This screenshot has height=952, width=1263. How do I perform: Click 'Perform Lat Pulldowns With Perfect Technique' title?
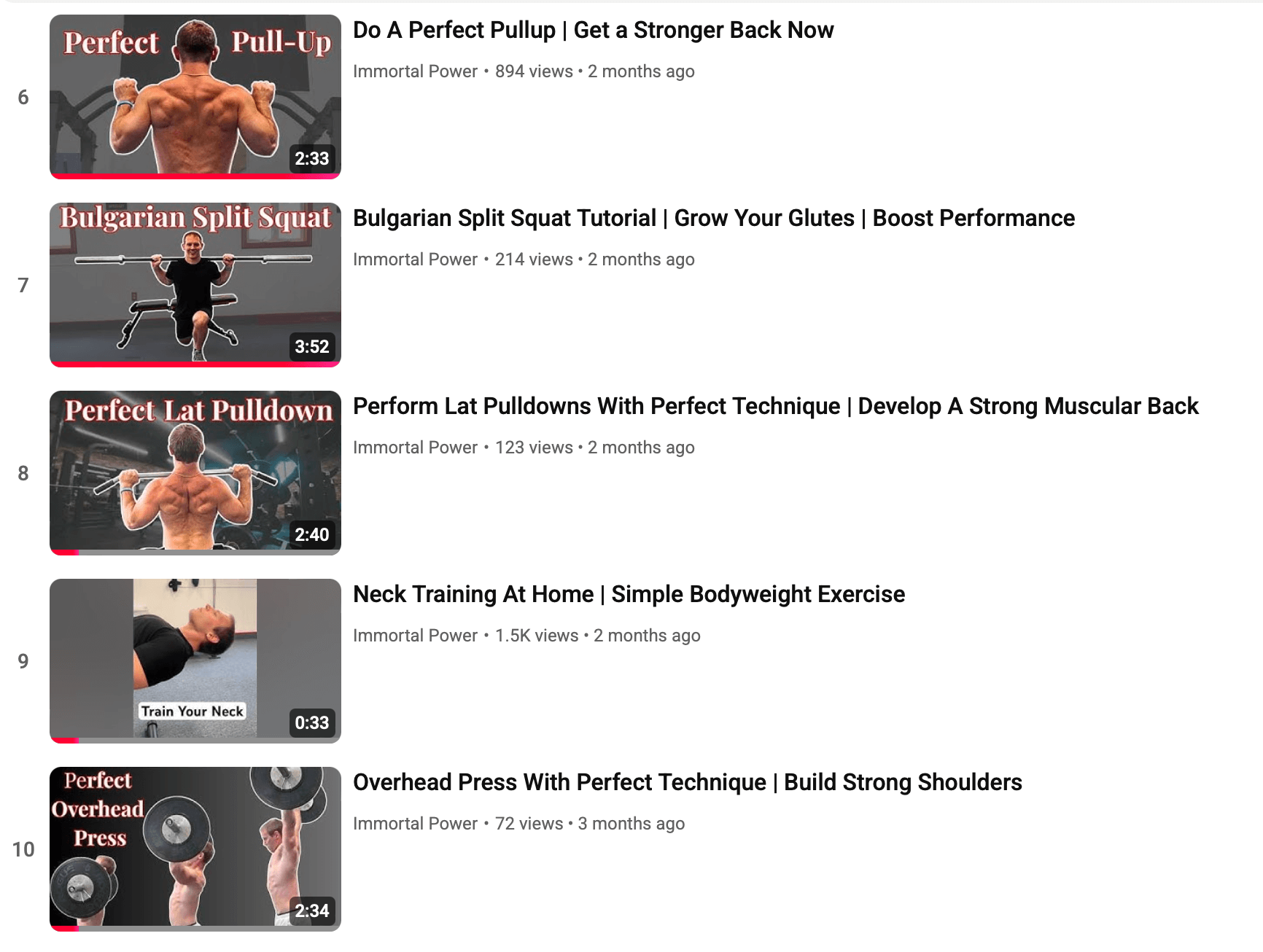[x=776, y=406]
